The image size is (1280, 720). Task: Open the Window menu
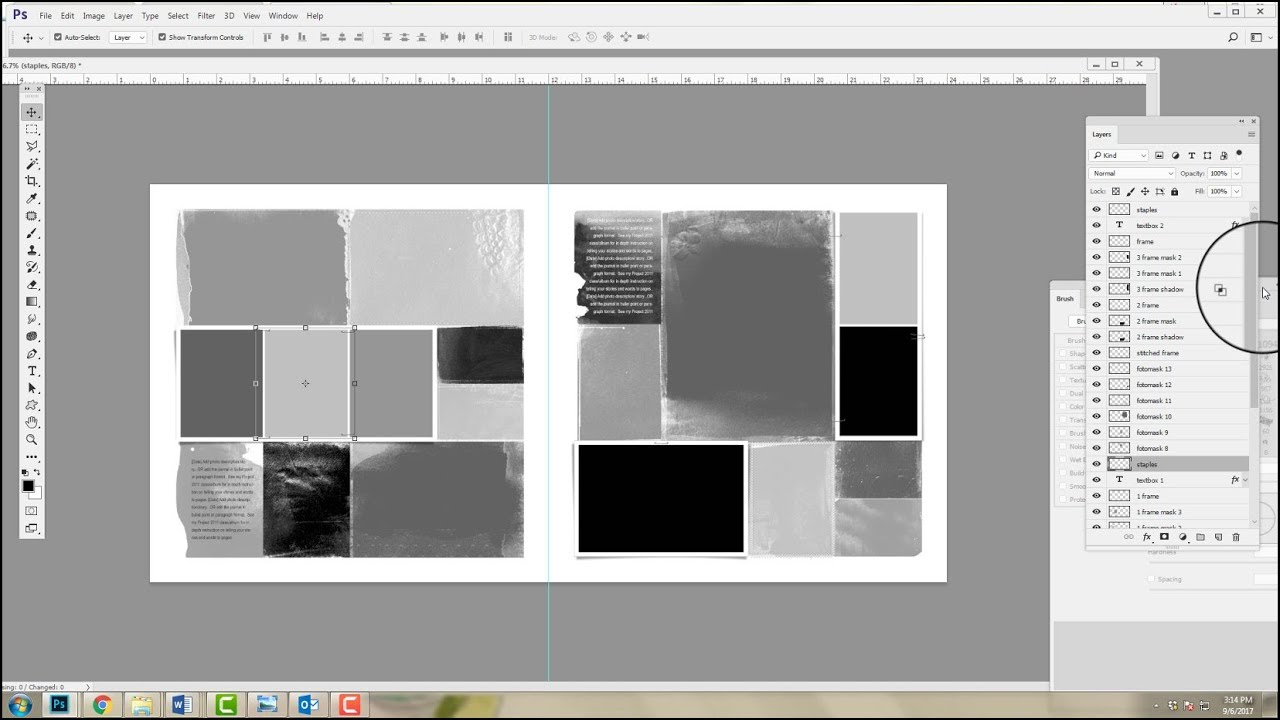click(x=283, y=16)
